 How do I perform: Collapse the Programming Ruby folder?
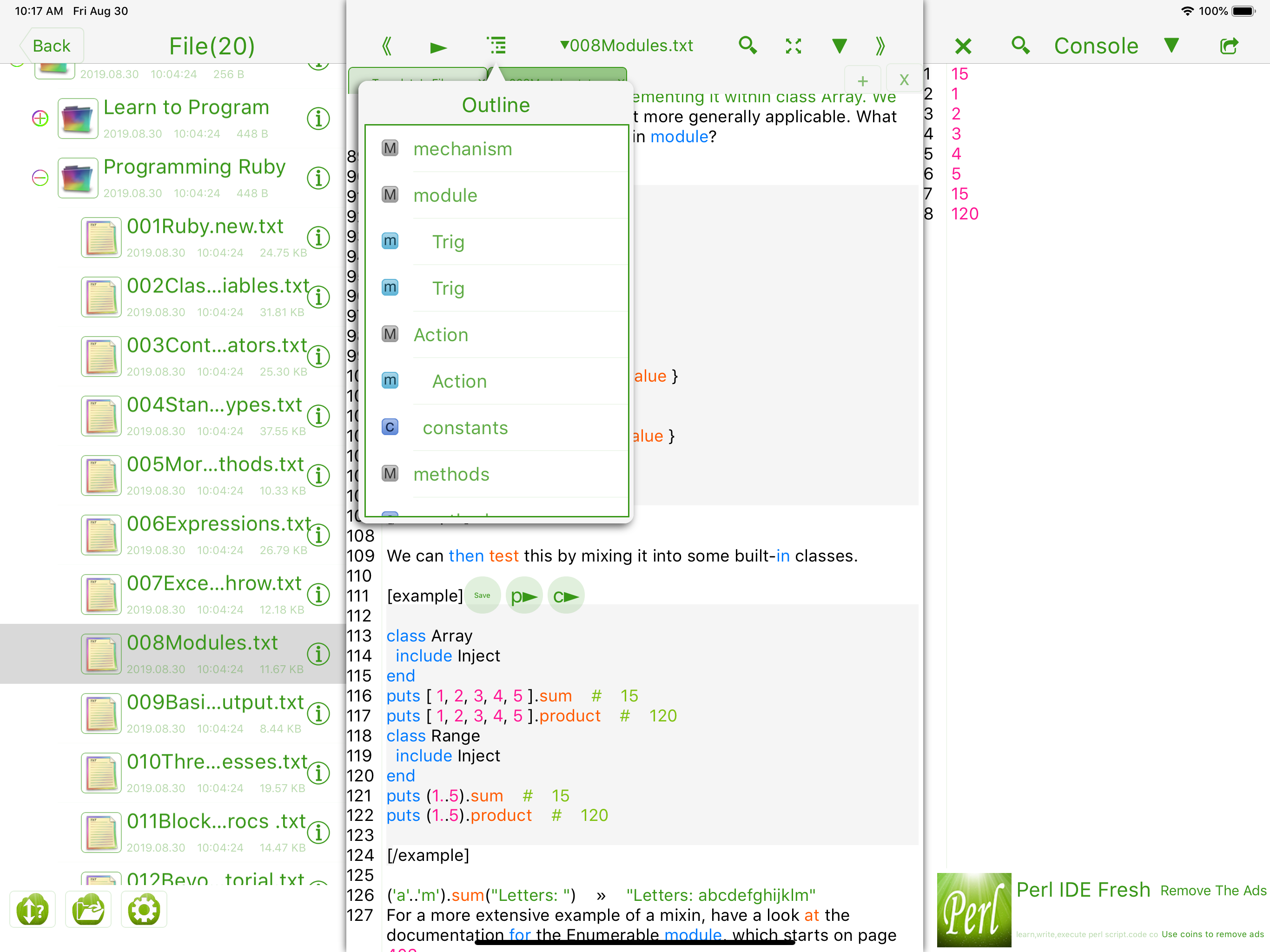coord(40,178)
